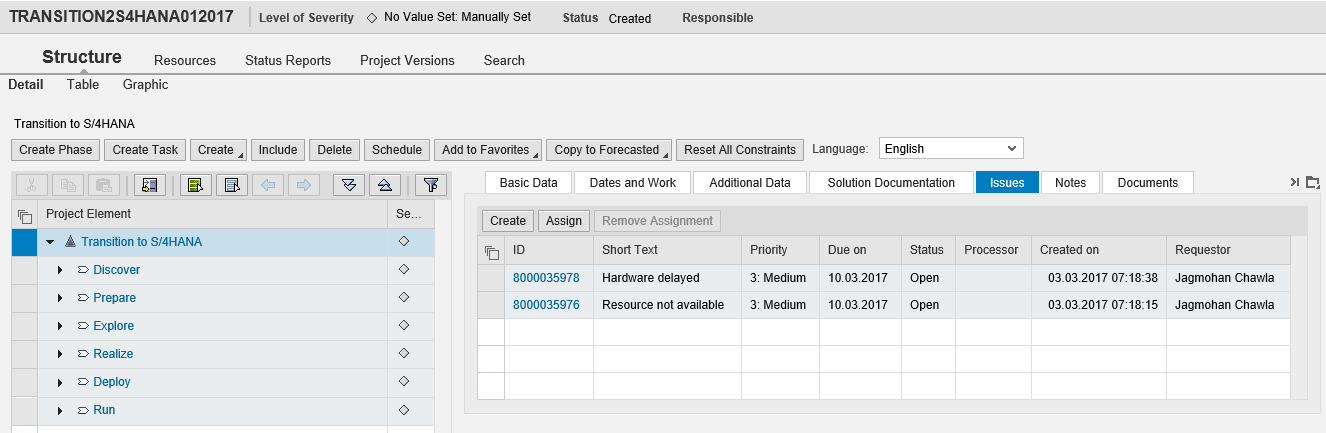Select Realize row via its left selector cell
Image resolution: width=1326 pixels, height=433 pixels.
(x=24, y=354)
